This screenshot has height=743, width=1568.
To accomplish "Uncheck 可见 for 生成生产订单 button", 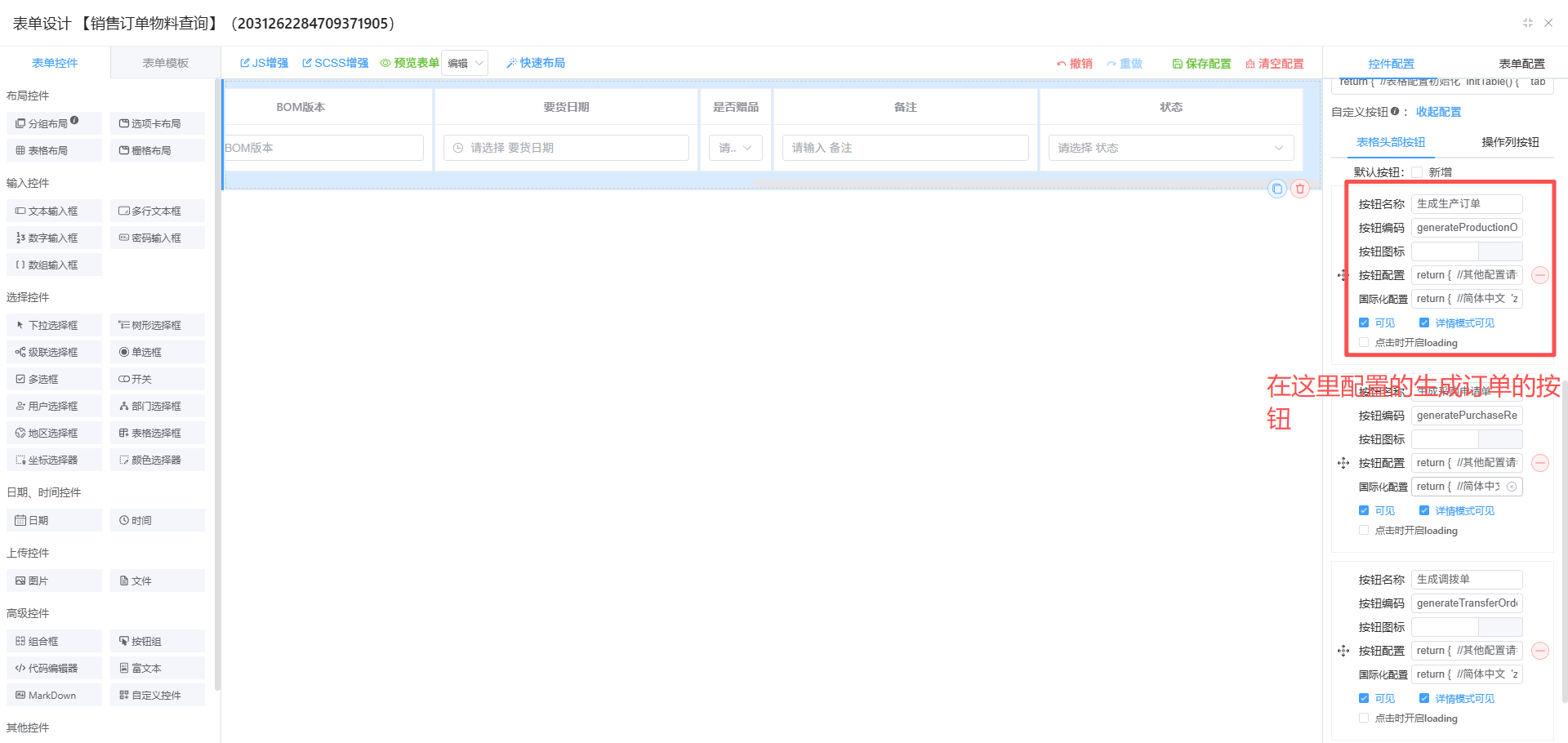I will (x=1364, y=323).
